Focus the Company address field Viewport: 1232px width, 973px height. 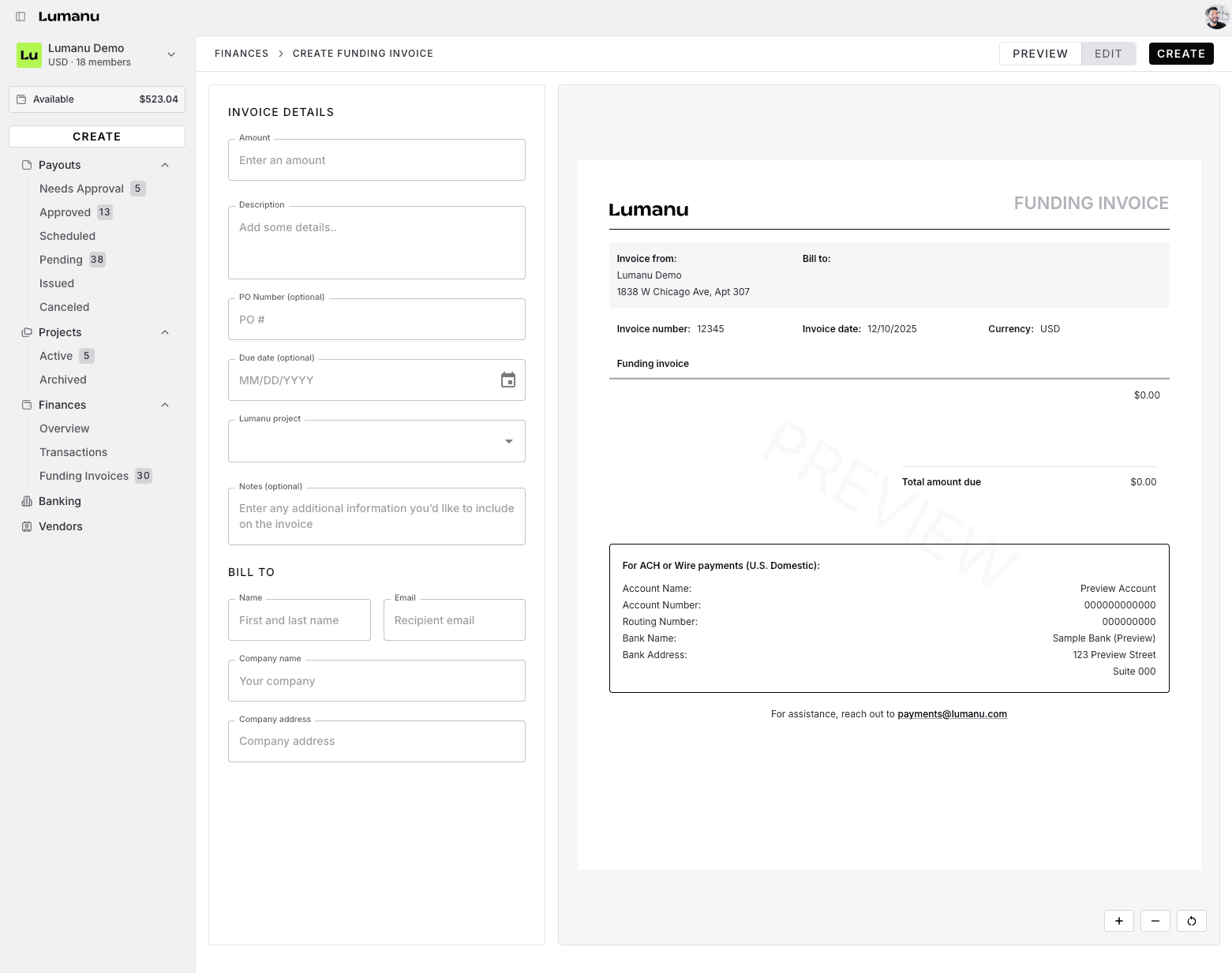pyautogui.click(x=376, y=742)
